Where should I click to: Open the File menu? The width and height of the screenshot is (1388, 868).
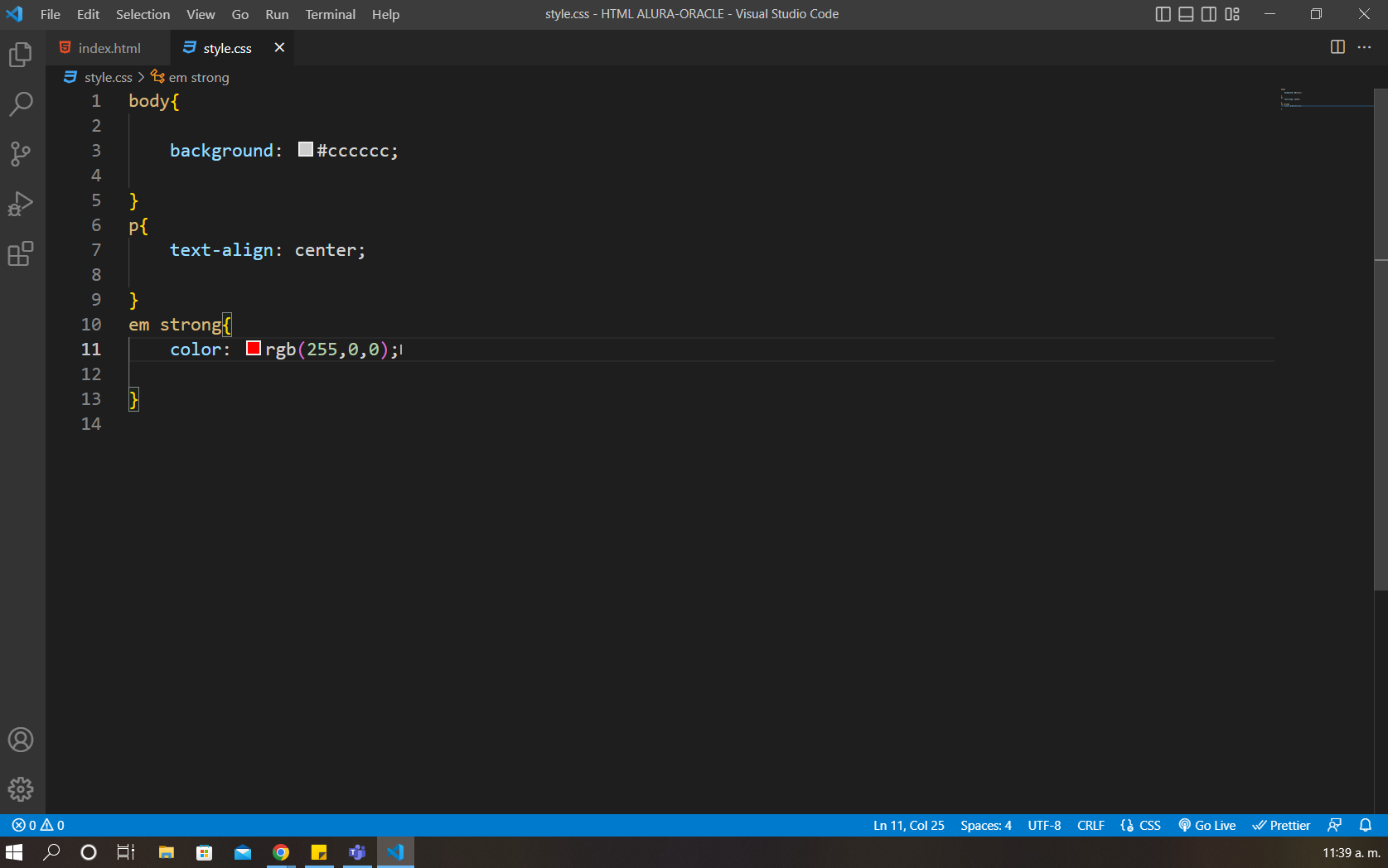tap(50, 14)
